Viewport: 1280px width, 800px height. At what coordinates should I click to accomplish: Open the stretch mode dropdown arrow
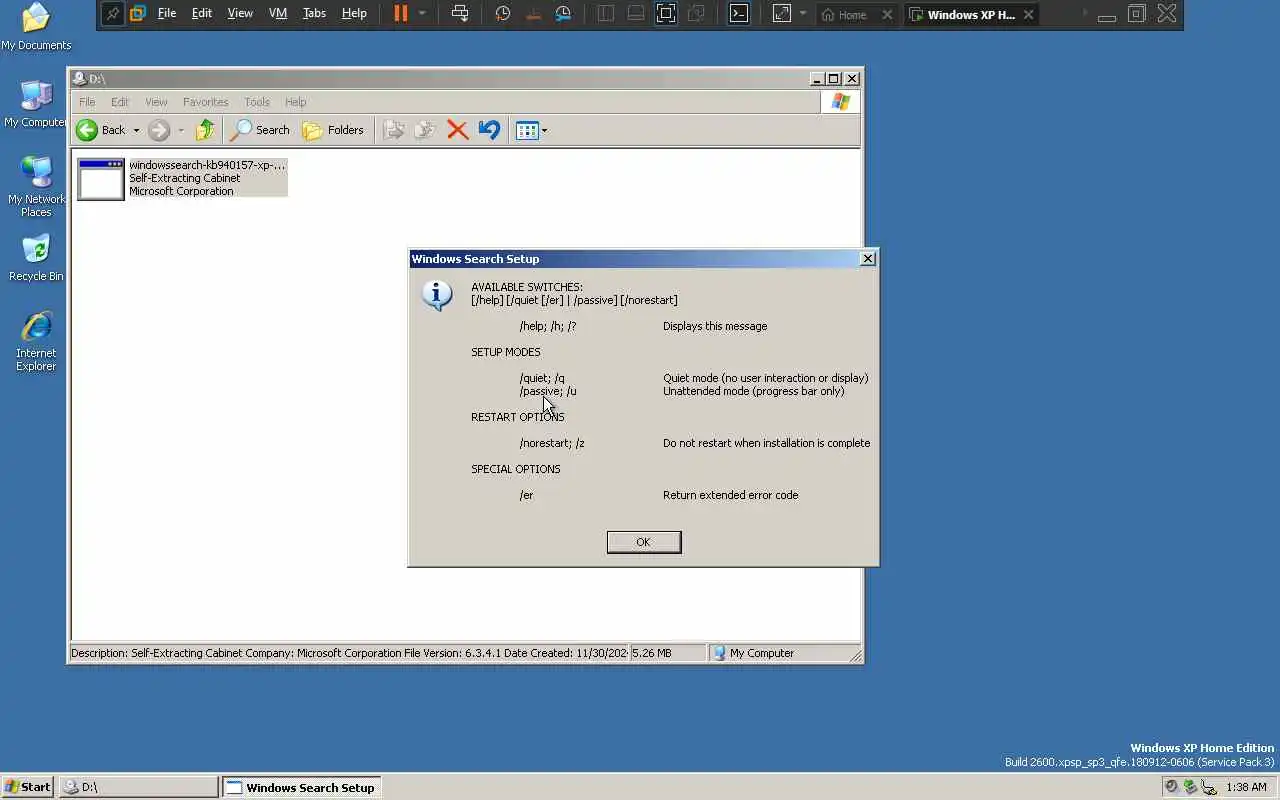[802, 14]
